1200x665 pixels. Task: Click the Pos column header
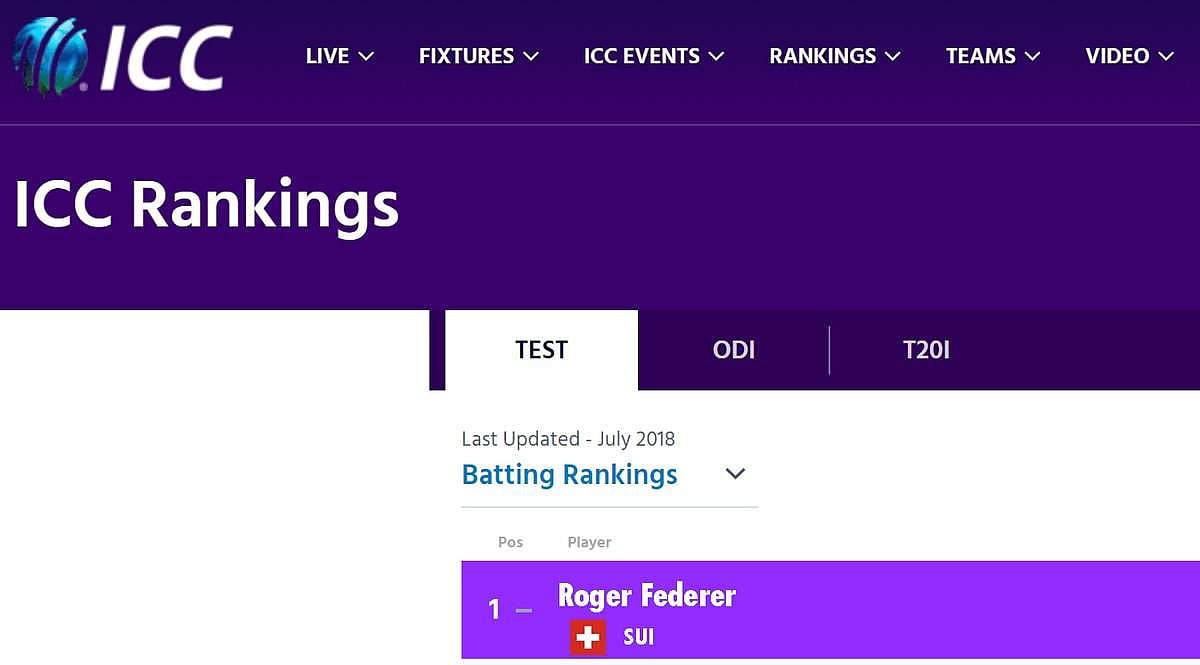pyautogui.click(x=510, y=542)
